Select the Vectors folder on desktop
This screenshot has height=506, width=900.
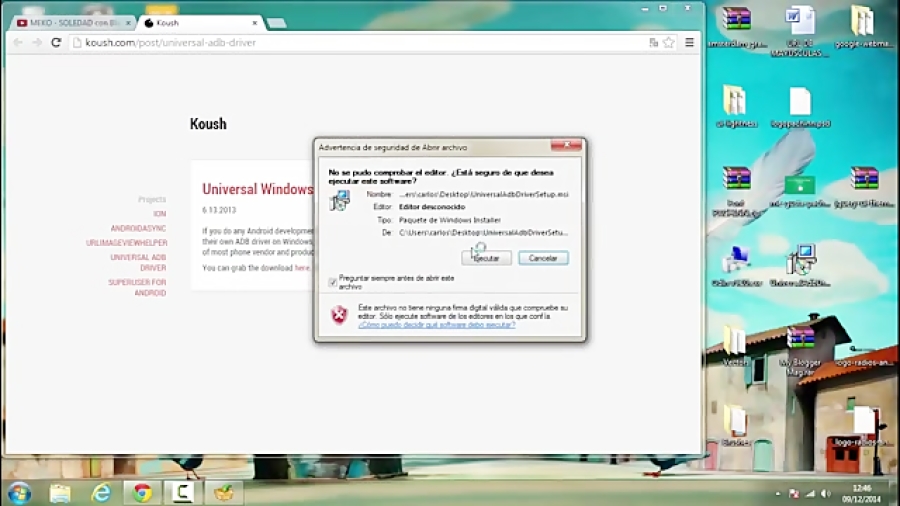pos(735,346)
